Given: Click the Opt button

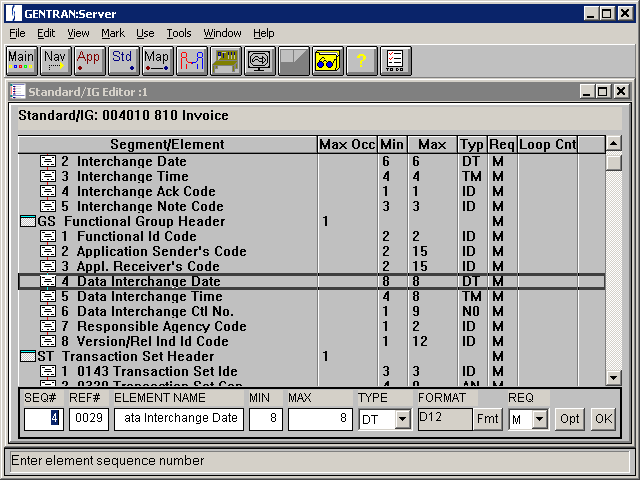Looking at the screenshot, I should 569,419.
